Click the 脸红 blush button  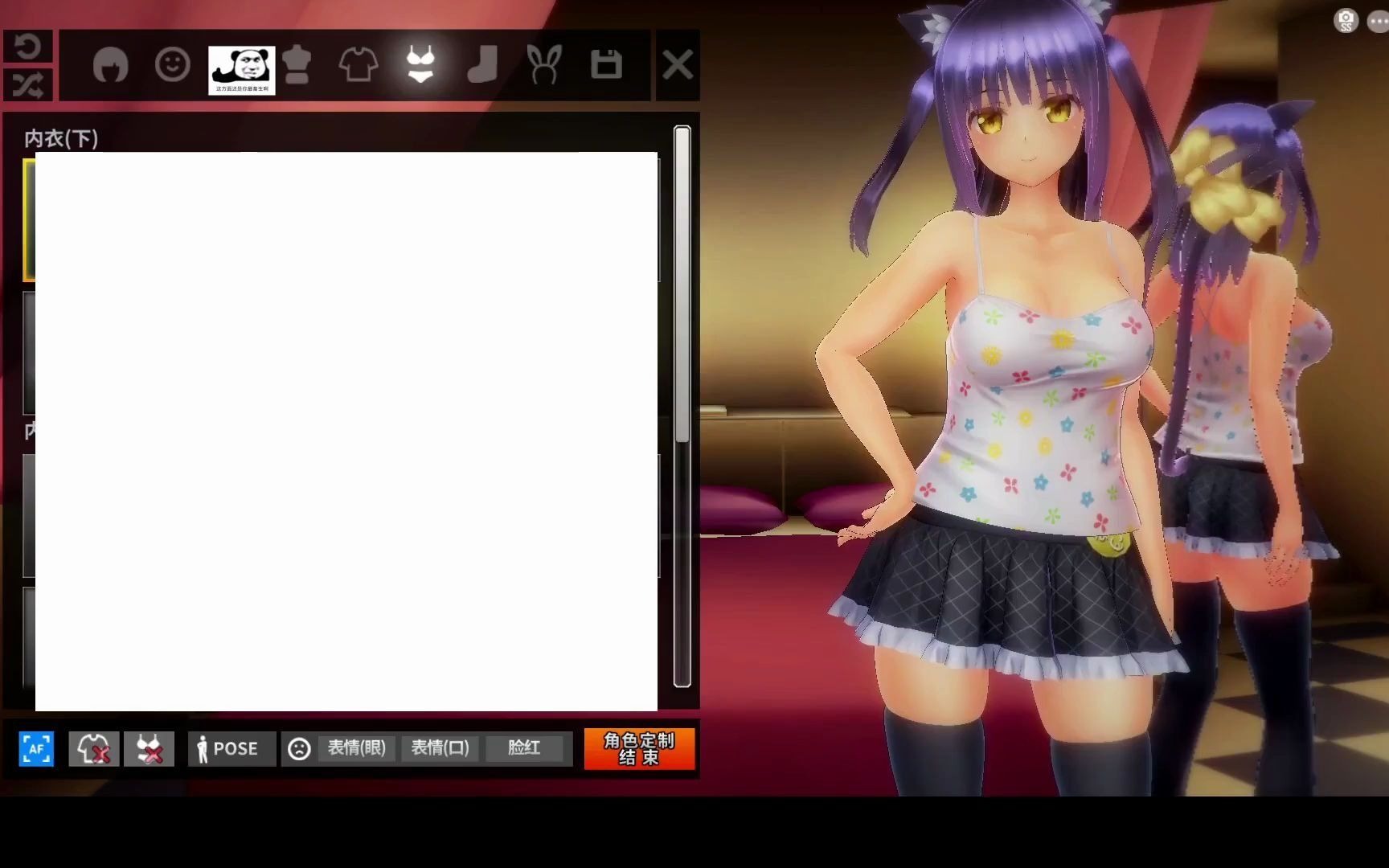[524, 748]
